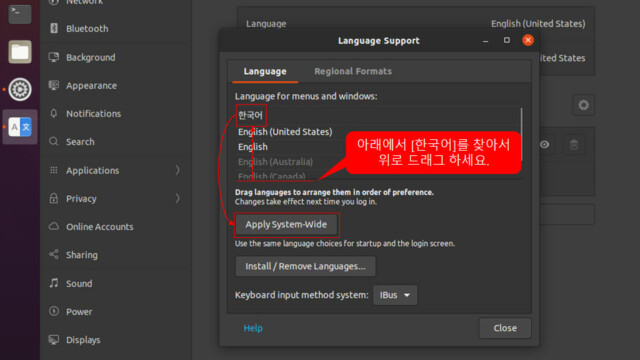The height and width of the screenshot is (360, 640).
Task: Open the Online Accounts settings panel
Action: [x=116, y=227]
